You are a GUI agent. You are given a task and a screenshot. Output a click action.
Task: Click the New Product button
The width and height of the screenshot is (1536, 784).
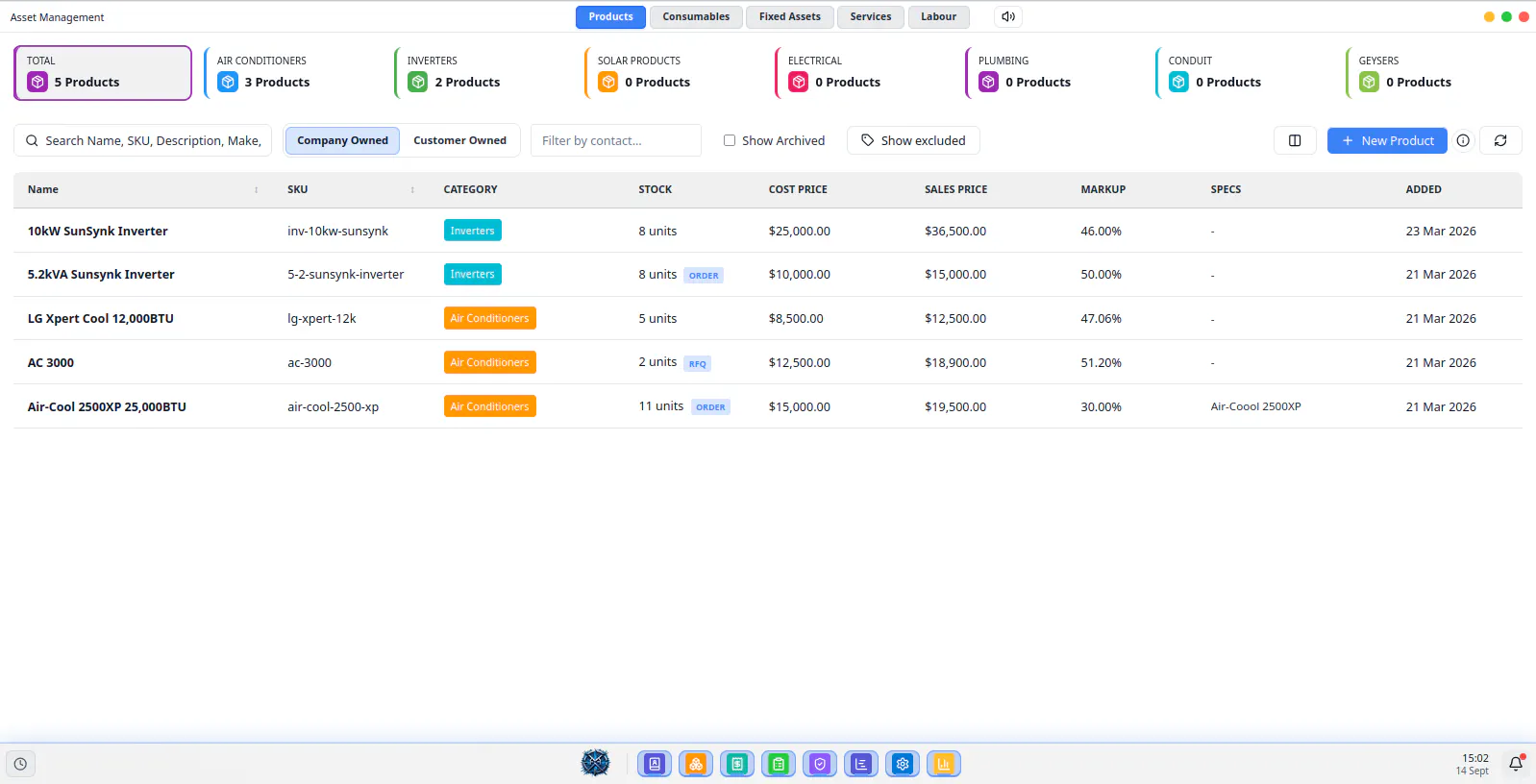tap(1387, 140)
